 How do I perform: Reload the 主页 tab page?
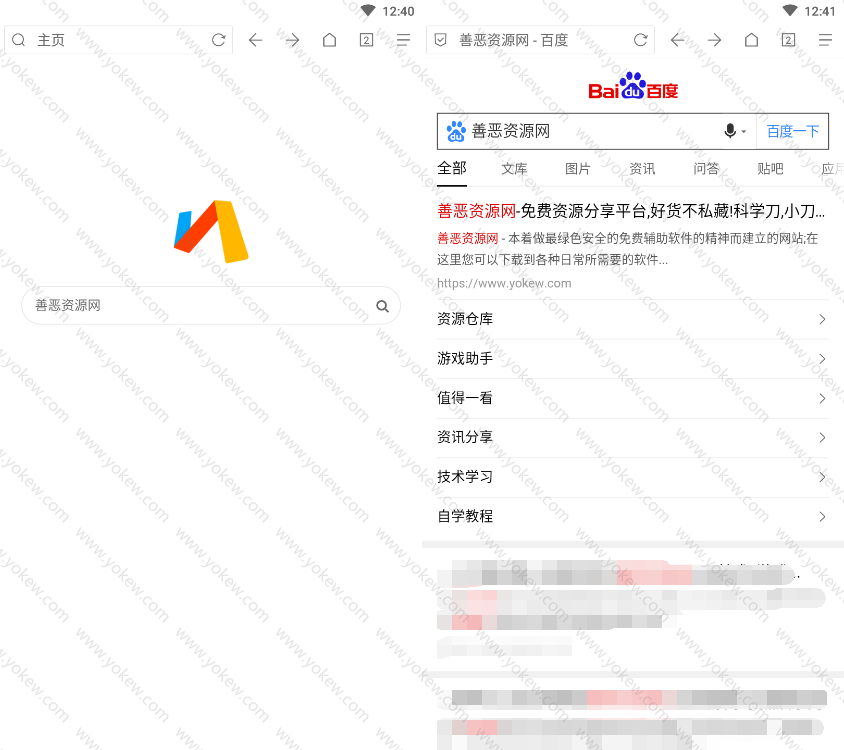pos(218,40)
